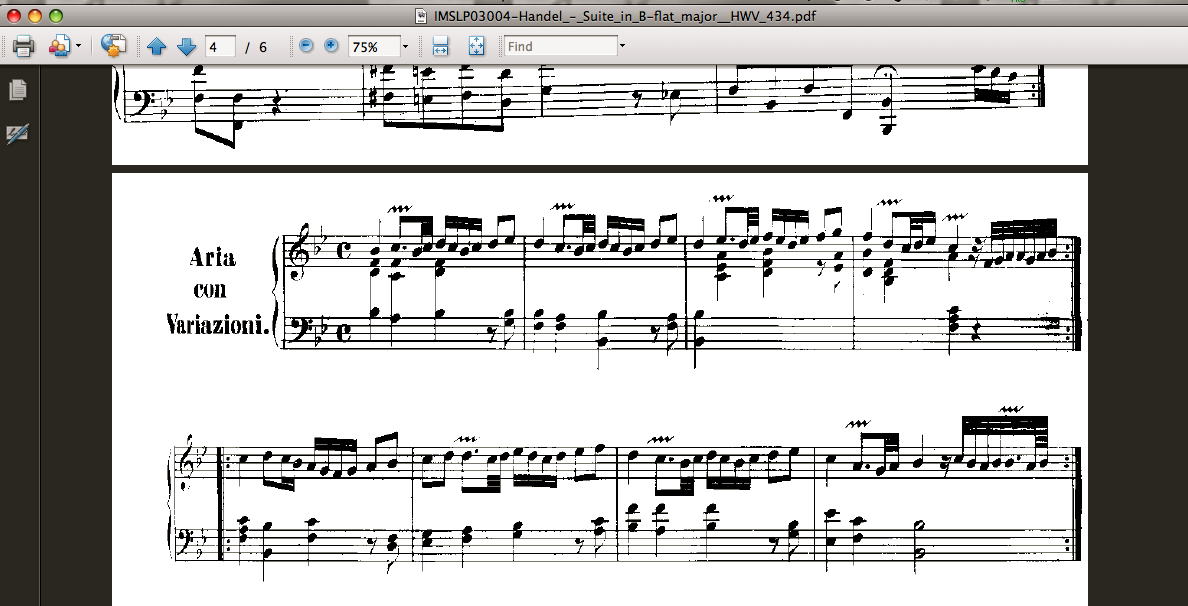
Task: Click the green zoom window button
Action: click(x=55, y=16)
